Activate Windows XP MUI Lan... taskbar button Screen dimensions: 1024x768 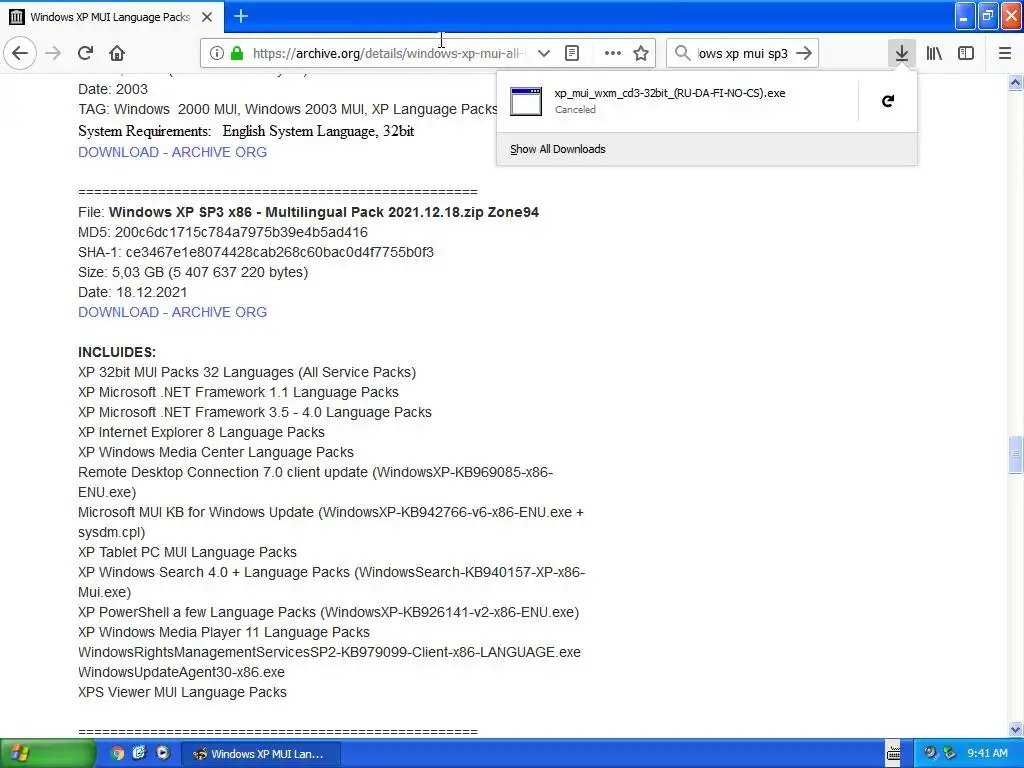261,754
